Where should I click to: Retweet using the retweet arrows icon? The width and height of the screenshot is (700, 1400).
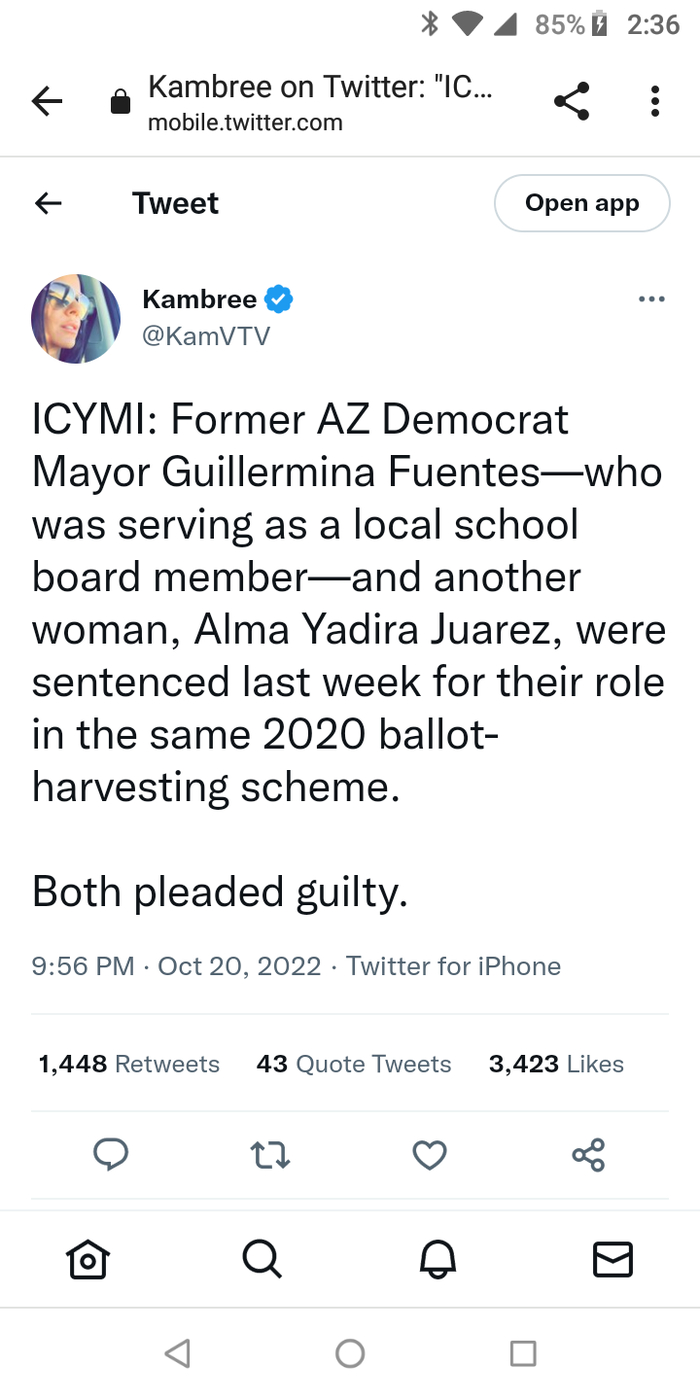point(270,1156)
